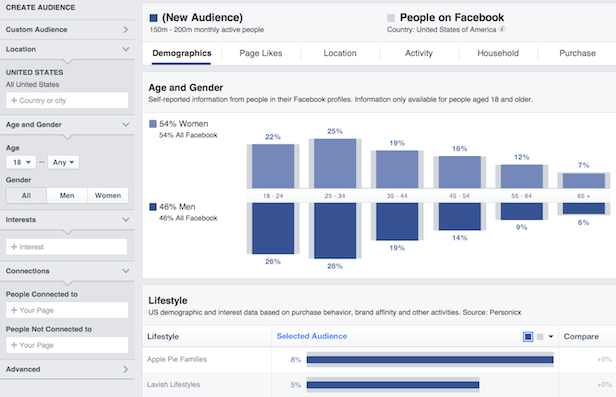616x397 pixels.
Task: Switch to the Demographics tab
Action: pyautogui.click(x=182, y=53)
